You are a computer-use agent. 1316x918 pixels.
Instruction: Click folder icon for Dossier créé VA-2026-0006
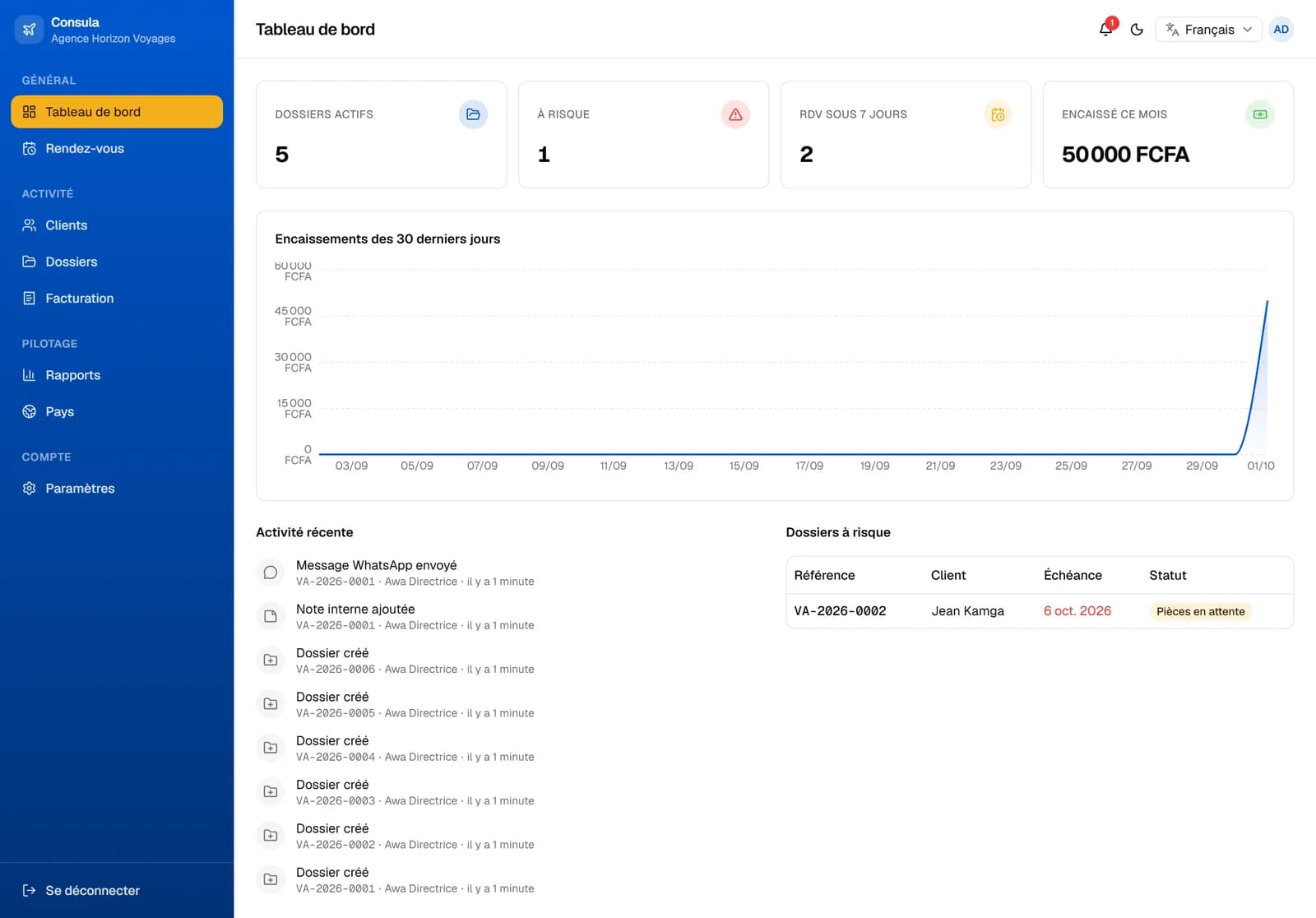(270, 660)
